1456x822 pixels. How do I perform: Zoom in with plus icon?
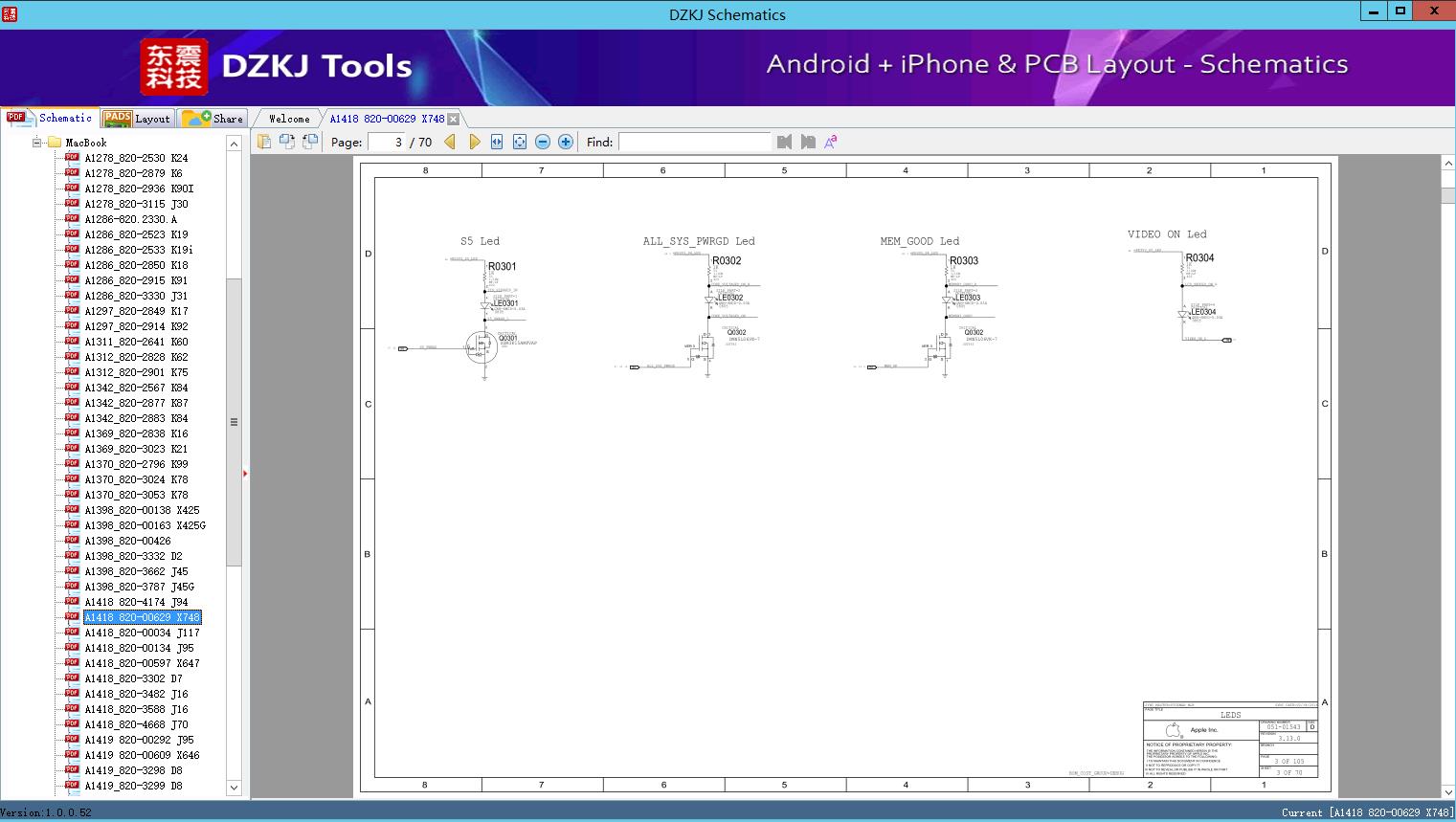coord(566,142)
